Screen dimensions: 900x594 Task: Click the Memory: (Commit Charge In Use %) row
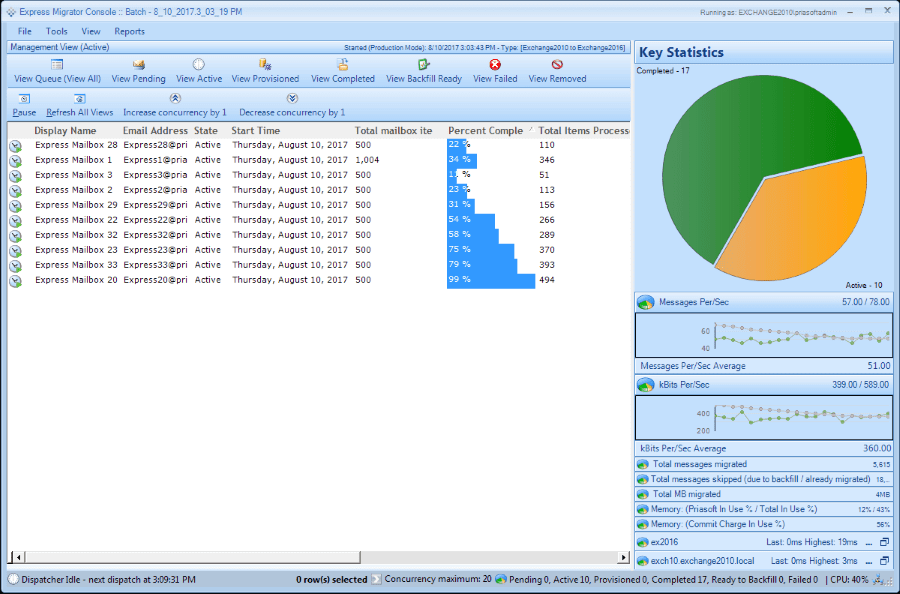pos(765,524)
